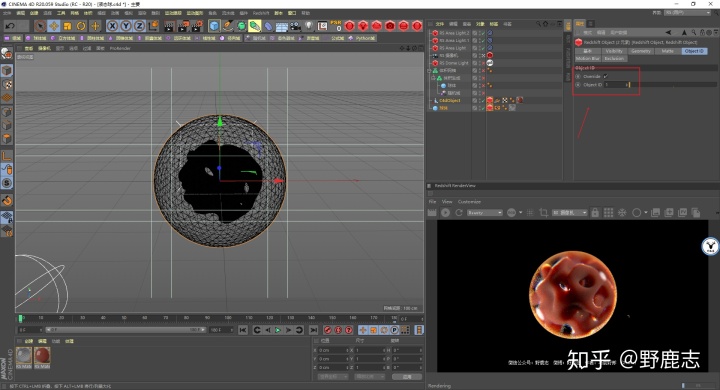Add a Cube primitive object
The width and height of the screenshot is (720, 390).
pyautogui.click(x=214, y=26)
